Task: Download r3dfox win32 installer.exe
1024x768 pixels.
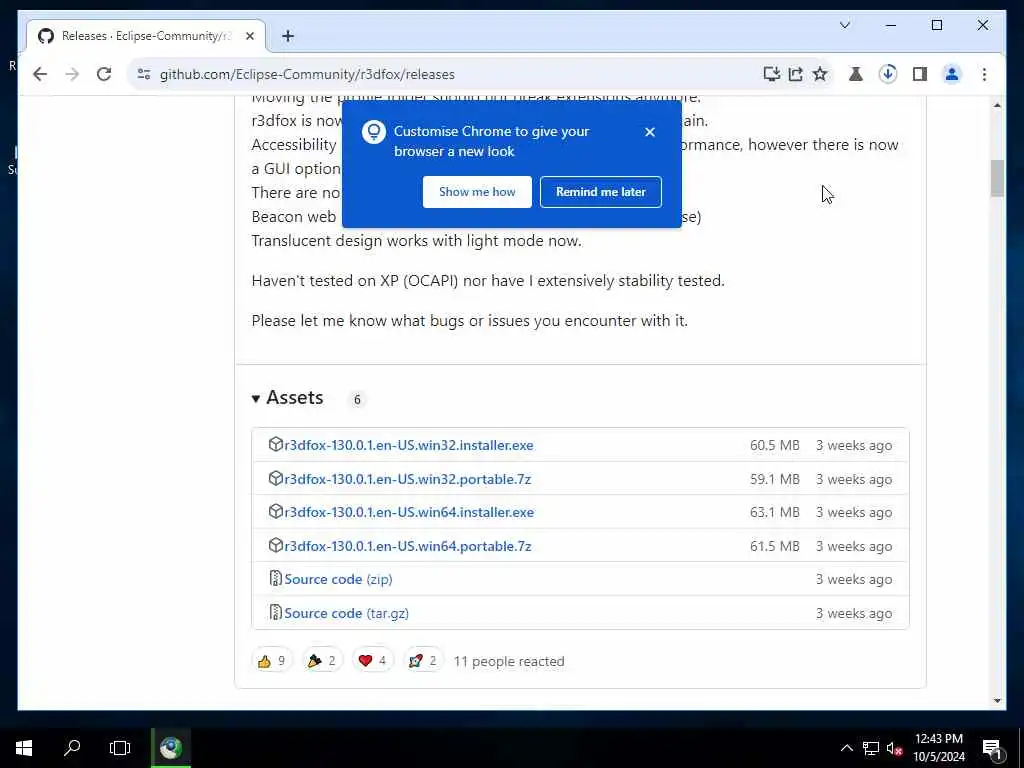Action: [409, 445]
